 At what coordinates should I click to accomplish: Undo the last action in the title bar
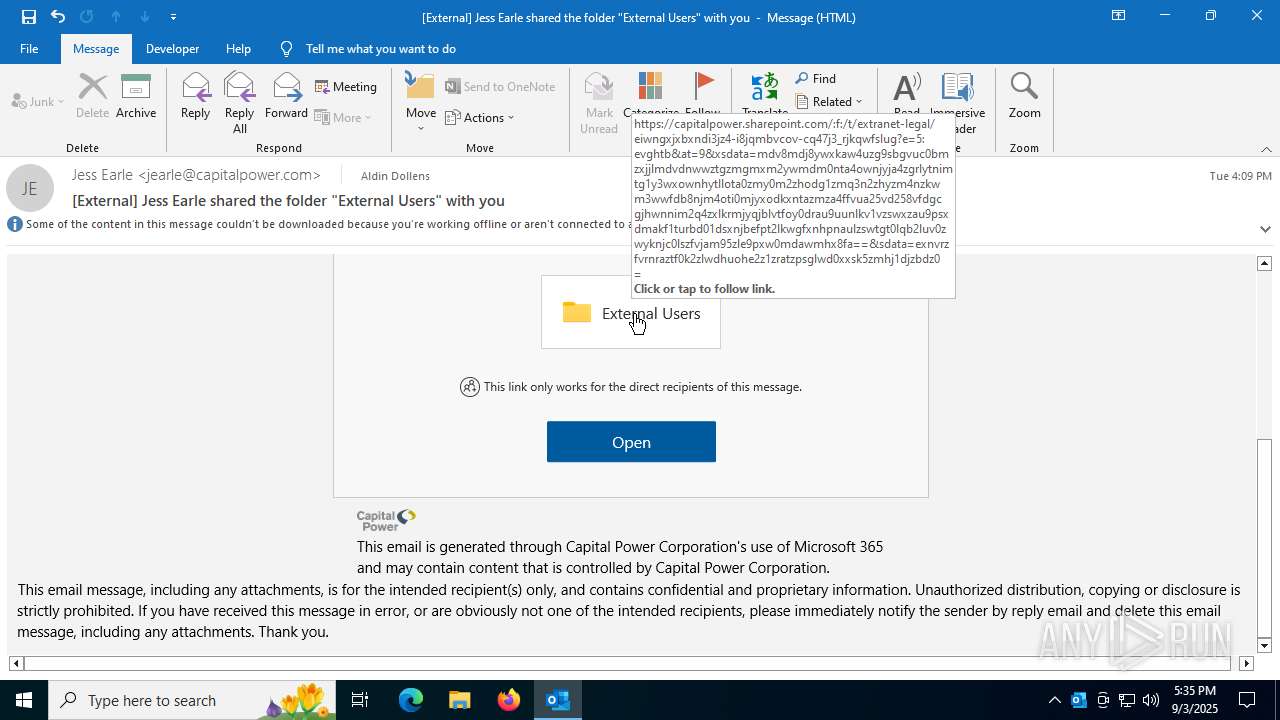click(58, 17)
